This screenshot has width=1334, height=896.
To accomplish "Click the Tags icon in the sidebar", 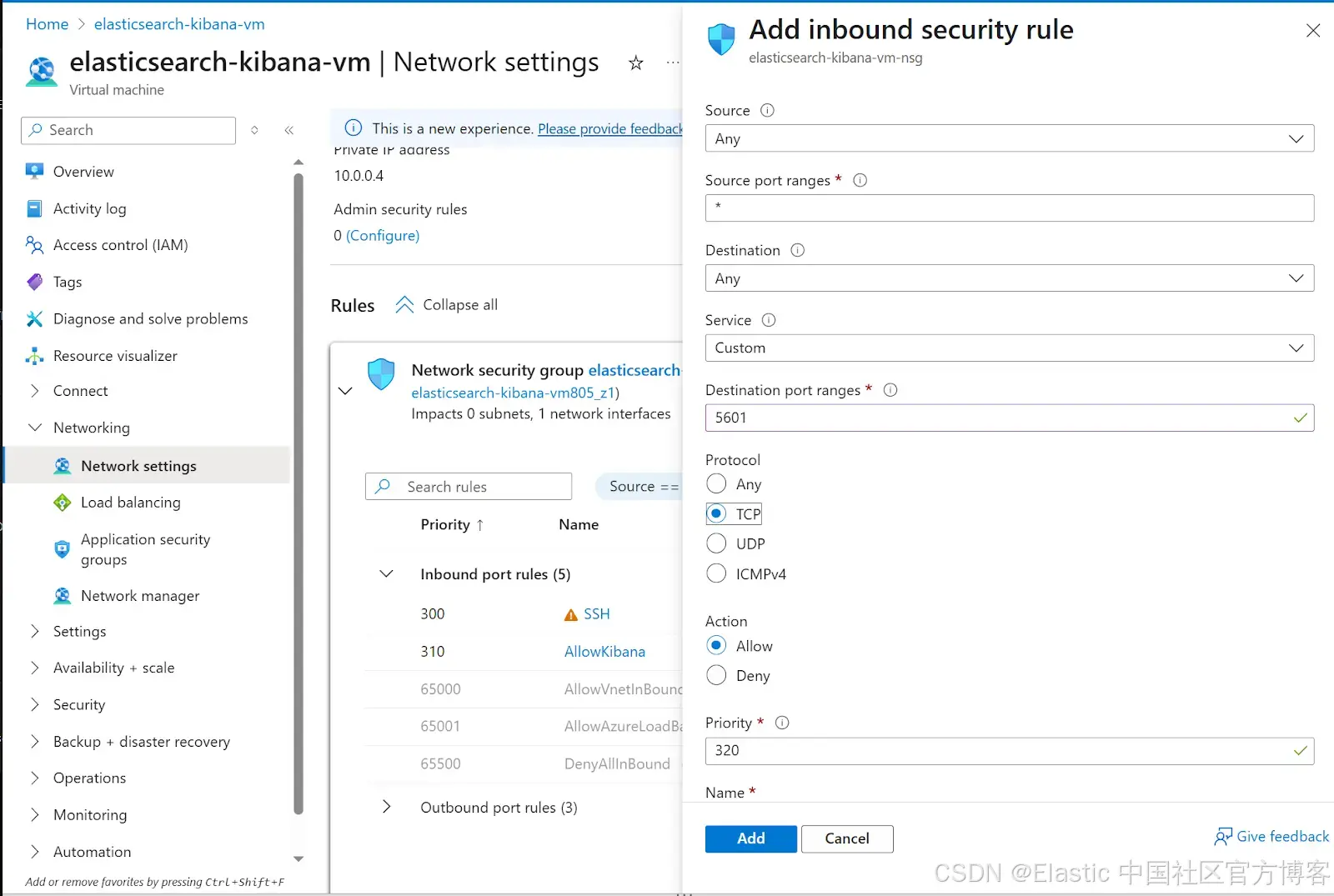I will coord(34,282).
